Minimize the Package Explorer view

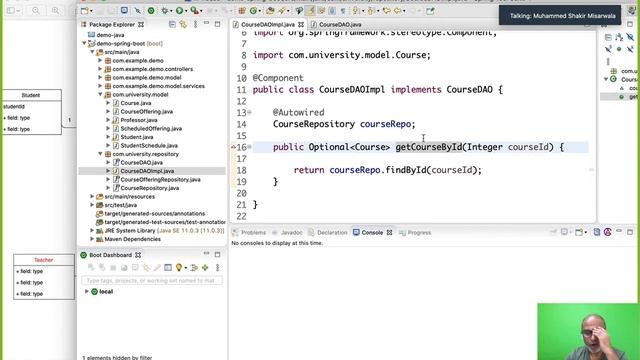(x=207, y=24)
